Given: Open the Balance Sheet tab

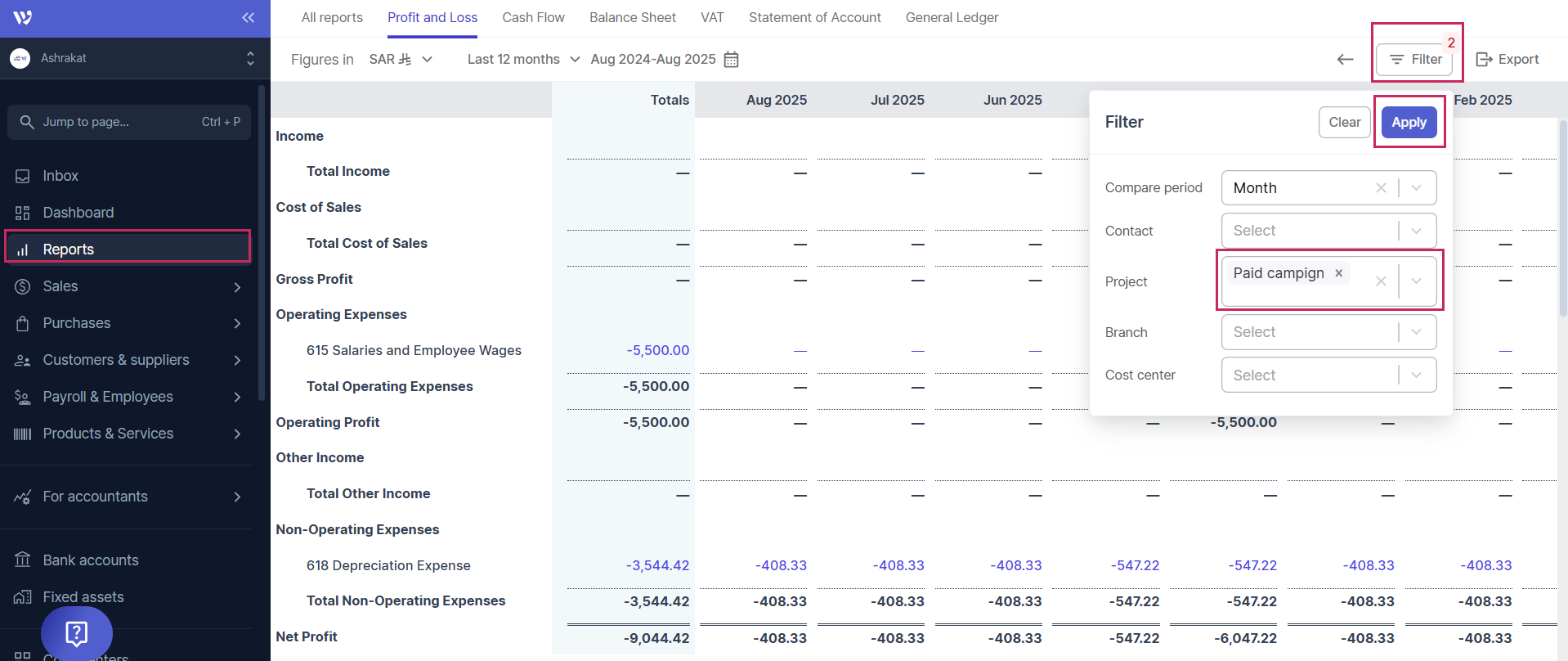Looking at the screenshot, I should (632, 18).
